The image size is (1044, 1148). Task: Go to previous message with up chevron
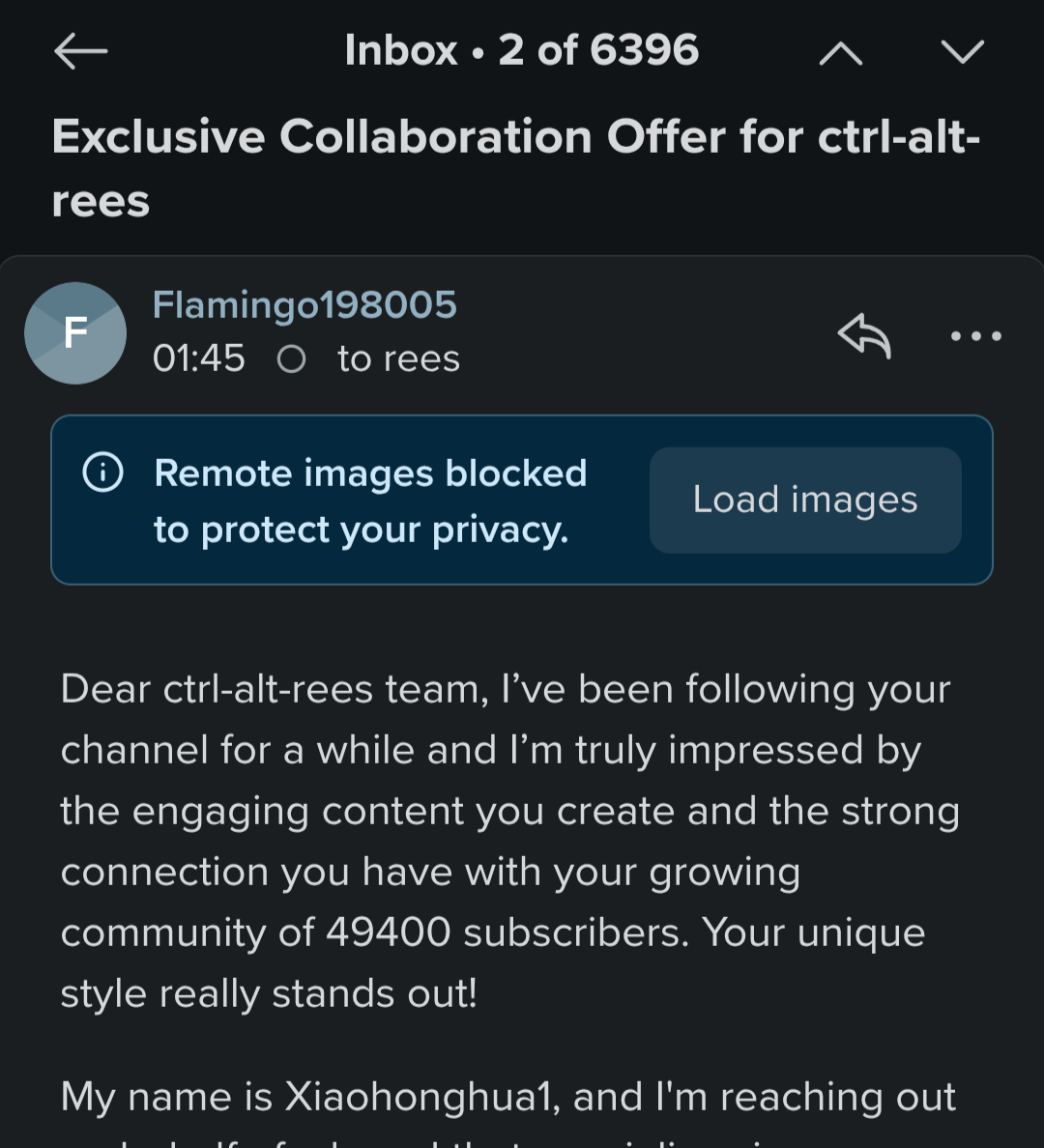coord(840,53)
